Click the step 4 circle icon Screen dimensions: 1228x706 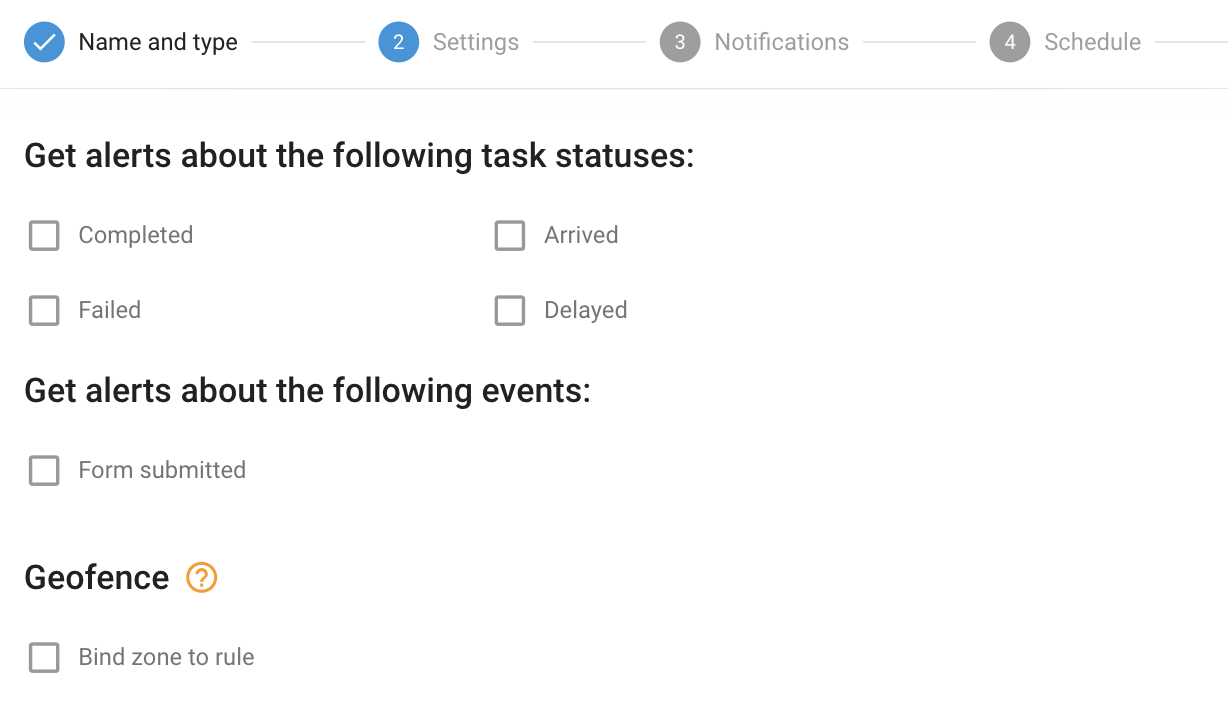(x=1010, y=42)
